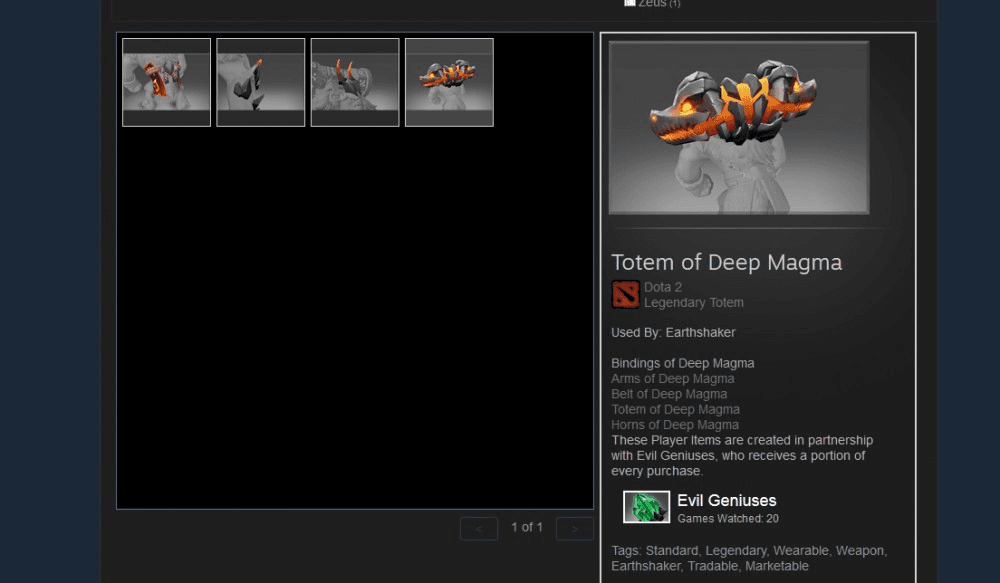Click the Dota 2 game icon
The width and height of the screenshot is (1000, 583).
pos(626,295)
